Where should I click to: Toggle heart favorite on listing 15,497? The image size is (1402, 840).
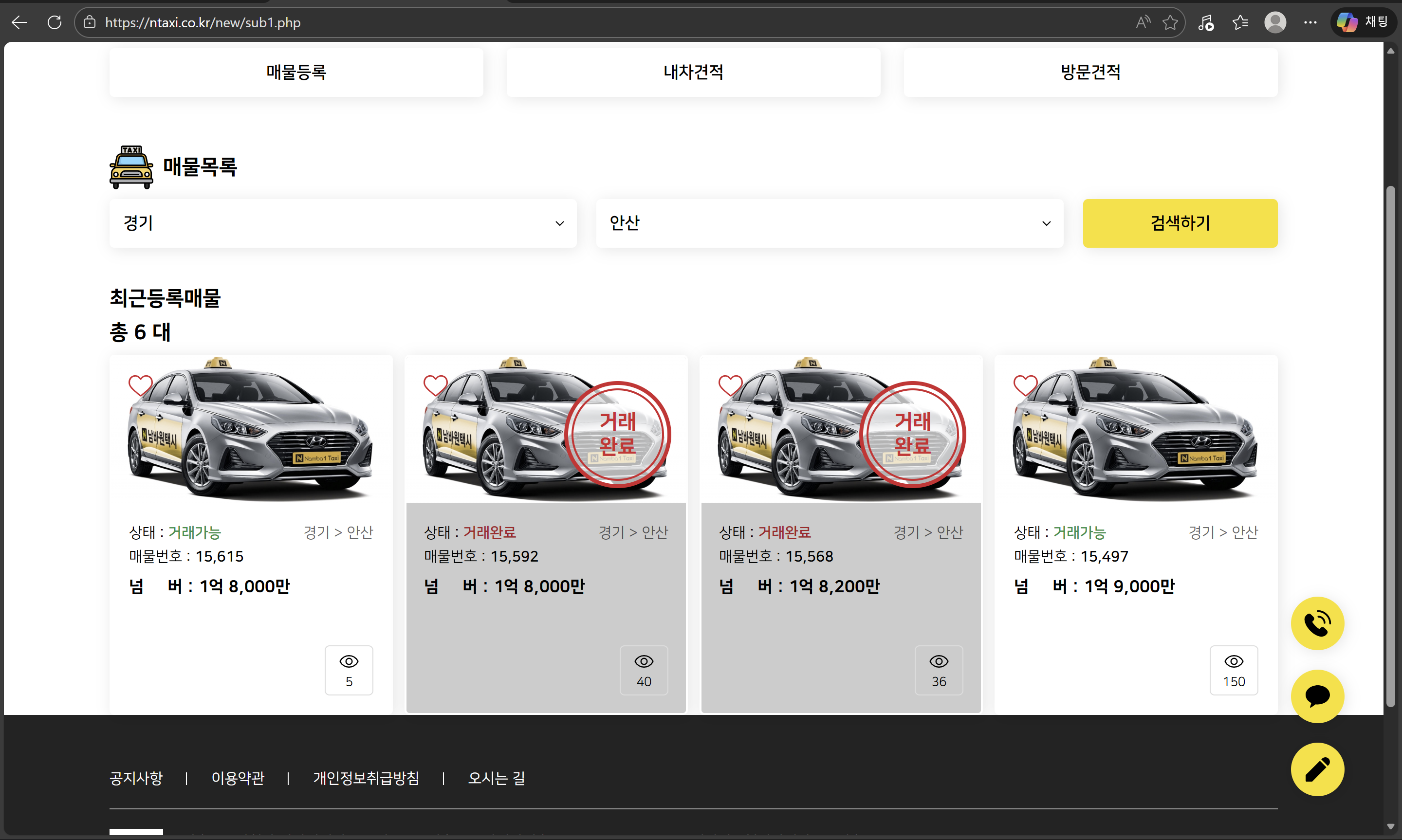pyautogui.click(x=1025, y=385)
